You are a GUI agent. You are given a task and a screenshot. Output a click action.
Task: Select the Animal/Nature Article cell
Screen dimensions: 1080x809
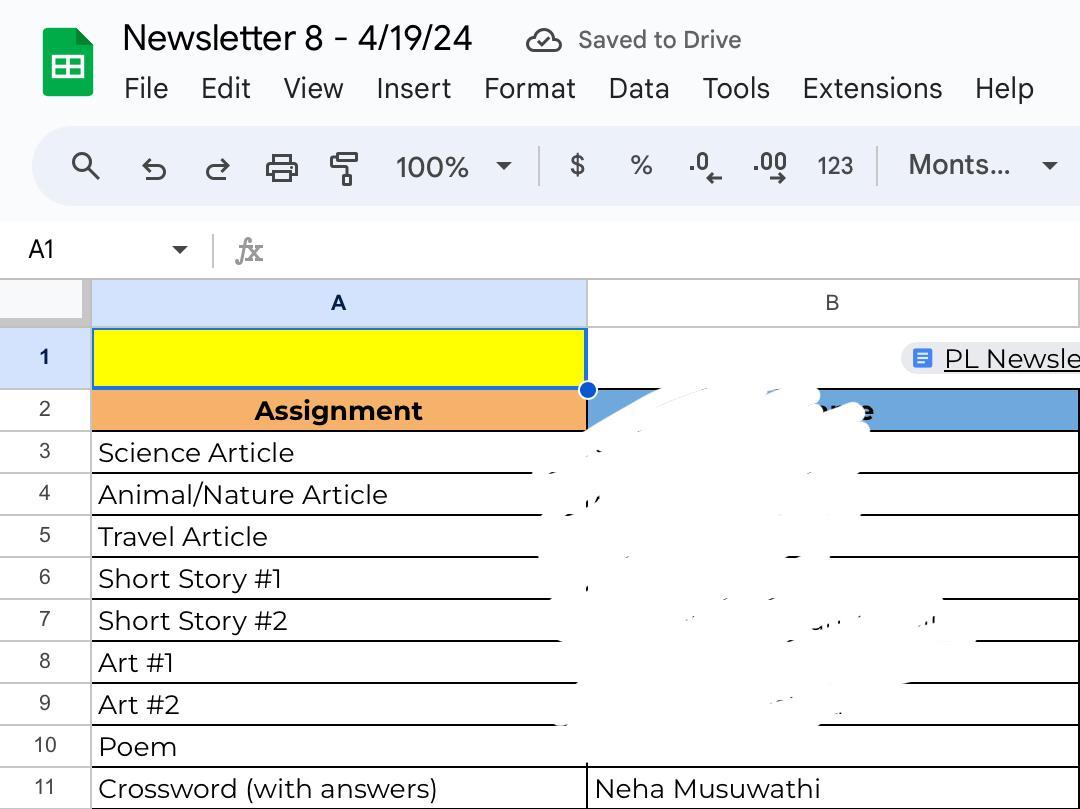tap(339, 494)
